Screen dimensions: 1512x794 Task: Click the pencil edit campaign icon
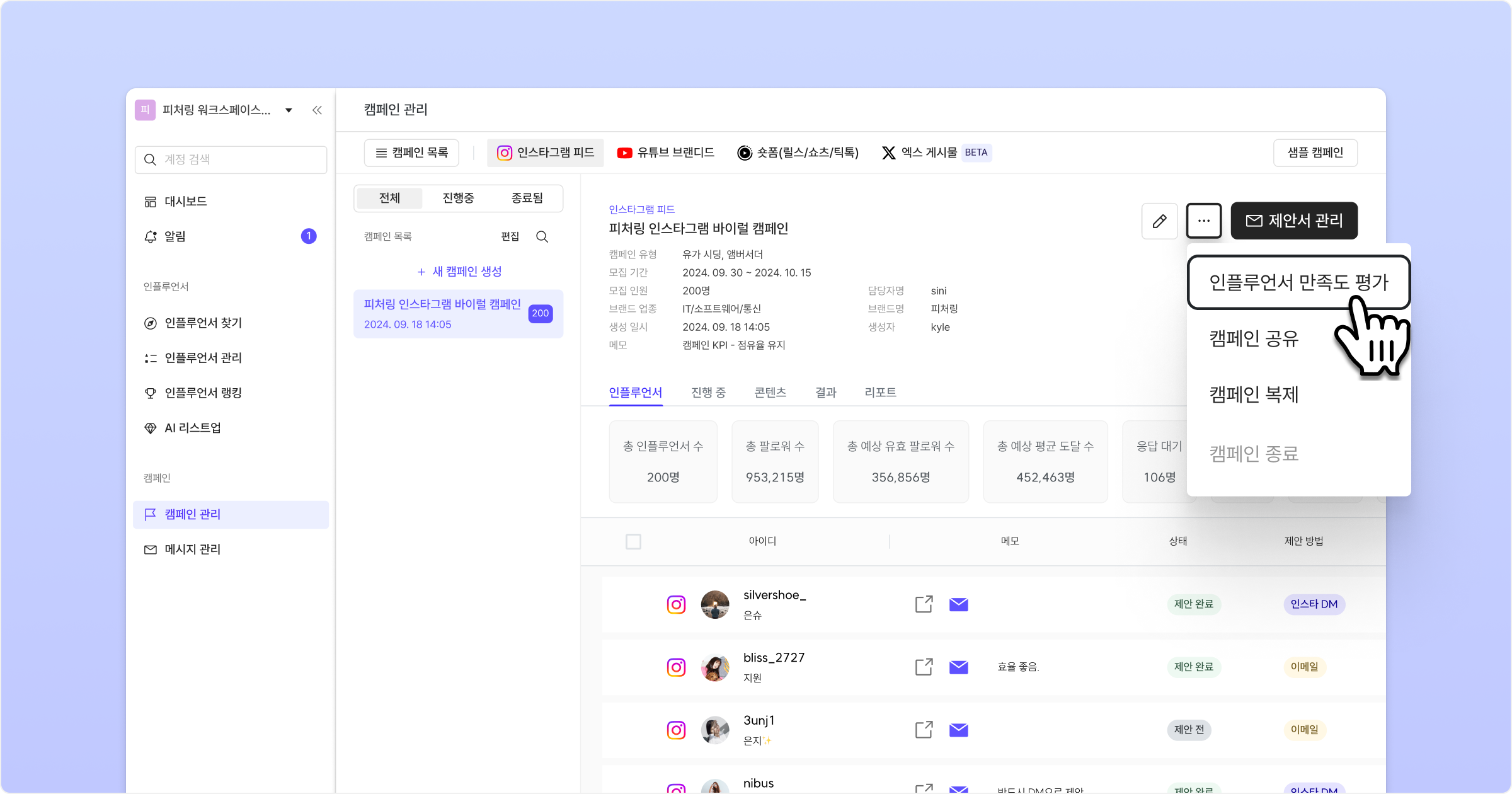click(x=1159, y=221)
